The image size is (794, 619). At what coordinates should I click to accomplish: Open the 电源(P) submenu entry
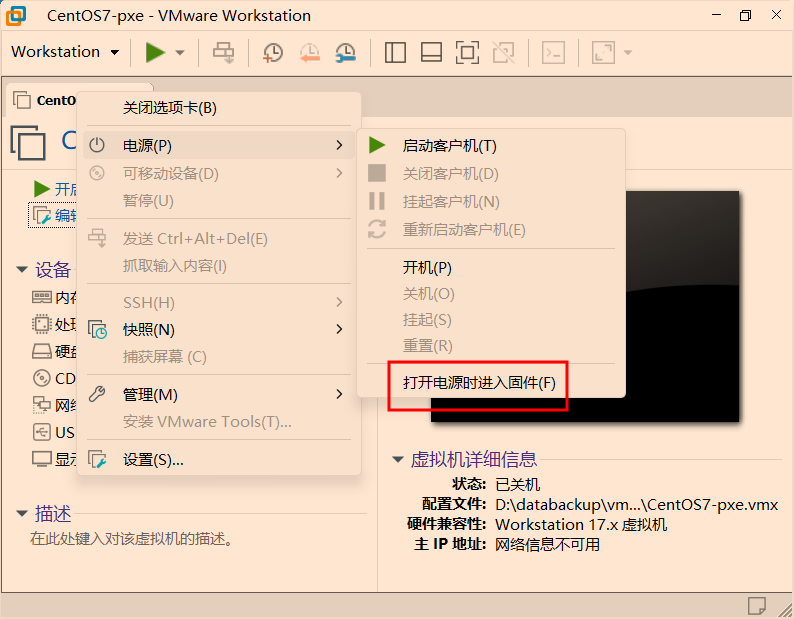(219, 145)
